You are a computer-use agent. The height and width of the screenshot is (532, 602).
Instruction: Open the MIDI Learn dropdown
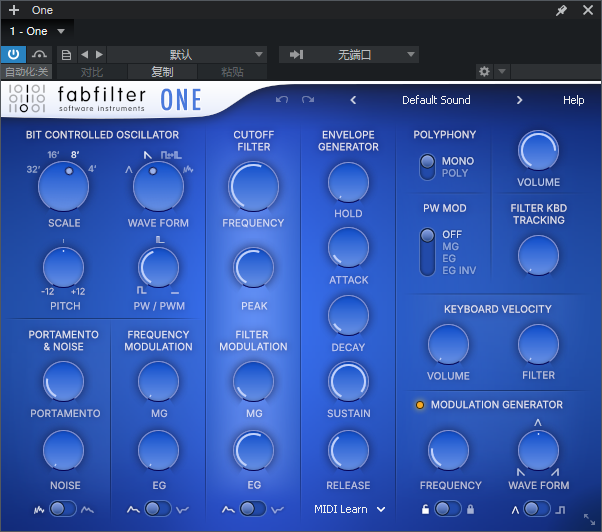coord(349,509)
